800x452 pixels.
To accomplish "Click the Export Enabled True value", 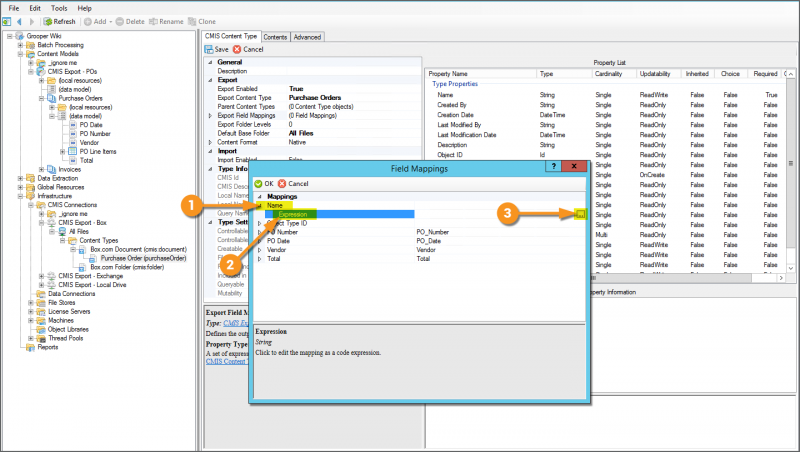I will (296, 89).
